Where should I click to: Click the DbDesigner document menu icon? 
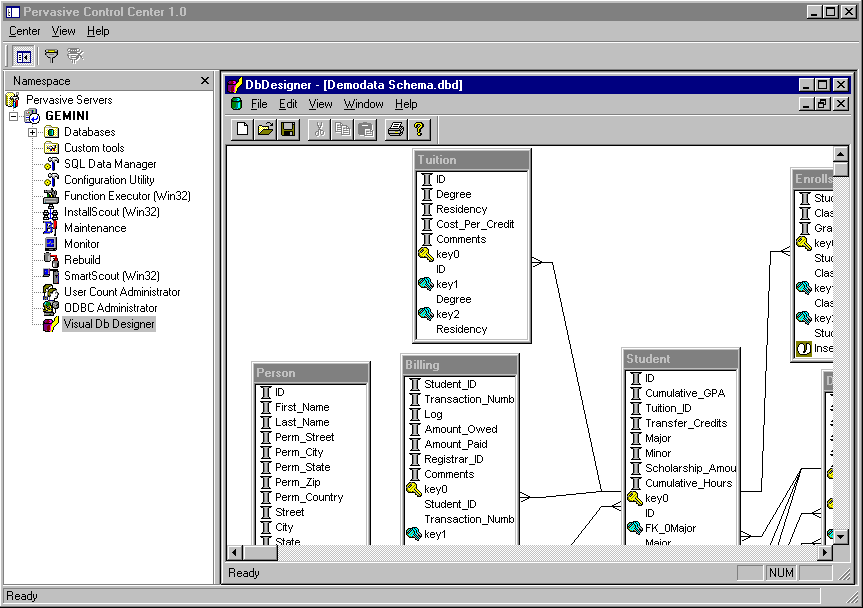(236, 103)
